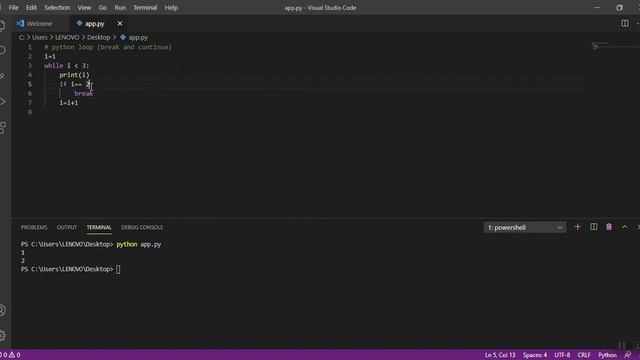Open the Terminal menu
Screen dimensions: 640x360
pos(145,7)
